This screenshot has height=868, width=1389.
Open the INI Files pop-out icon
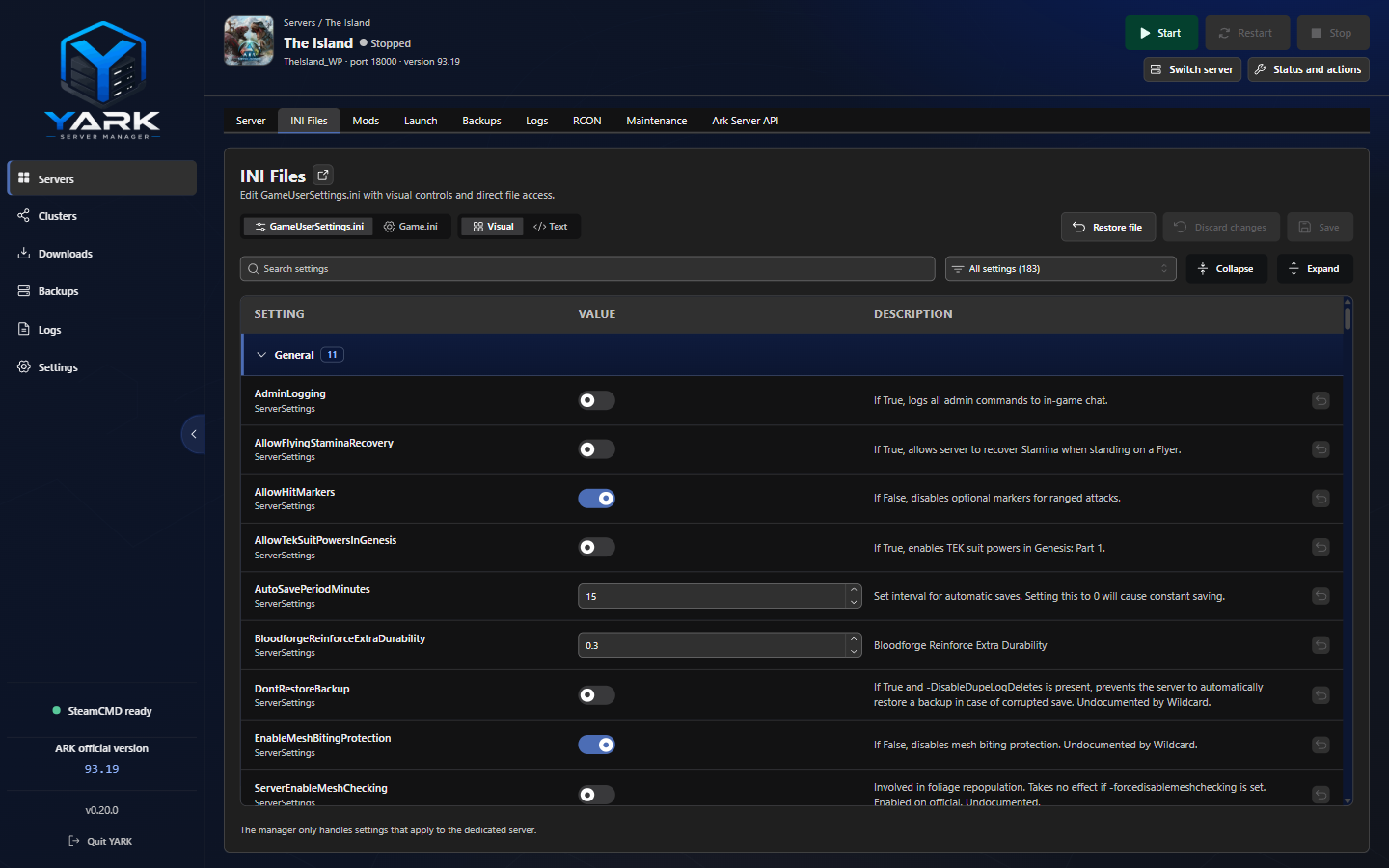click(323, 175)
